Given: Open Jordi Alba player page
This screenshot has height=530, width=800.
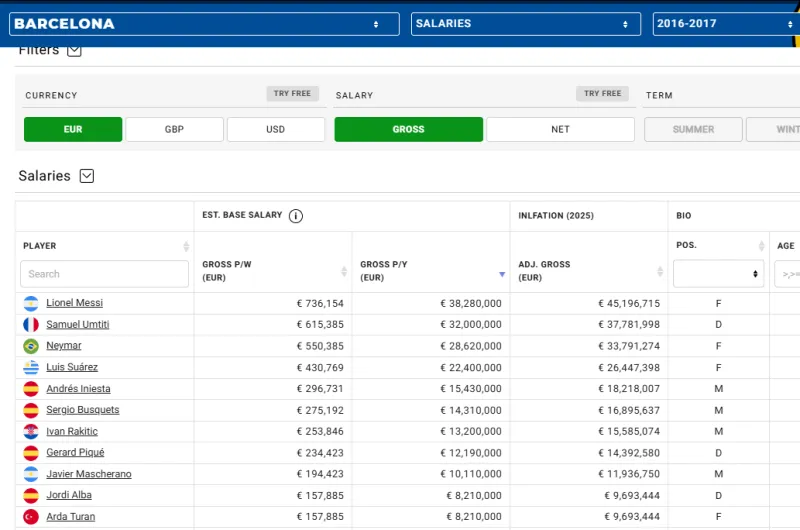Looking at the screenshot, I should (x=69, y=495).
